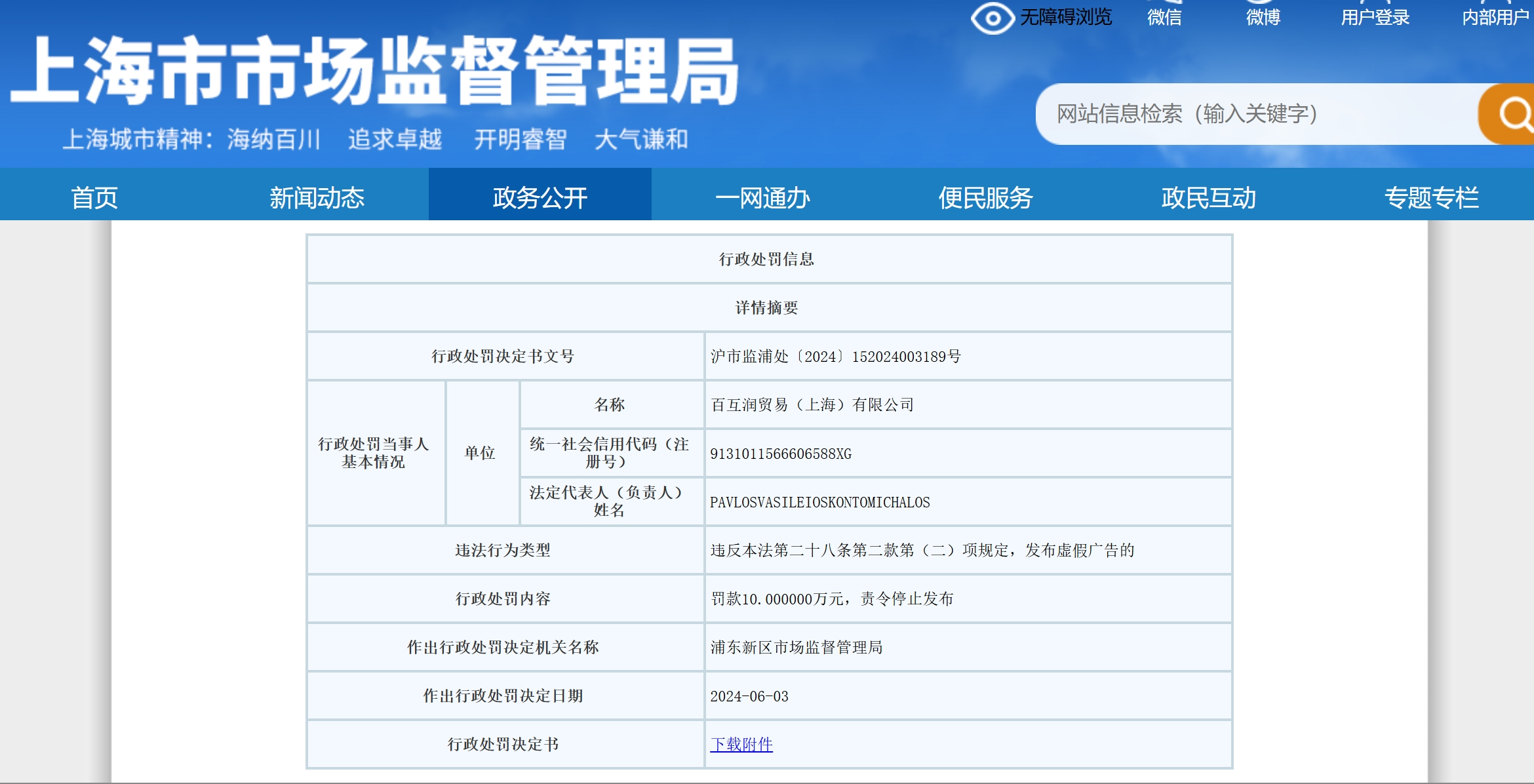Click the 下载附件 download attachment link
This screenshot has height=784, width=1534.
(x=741, y=744)
